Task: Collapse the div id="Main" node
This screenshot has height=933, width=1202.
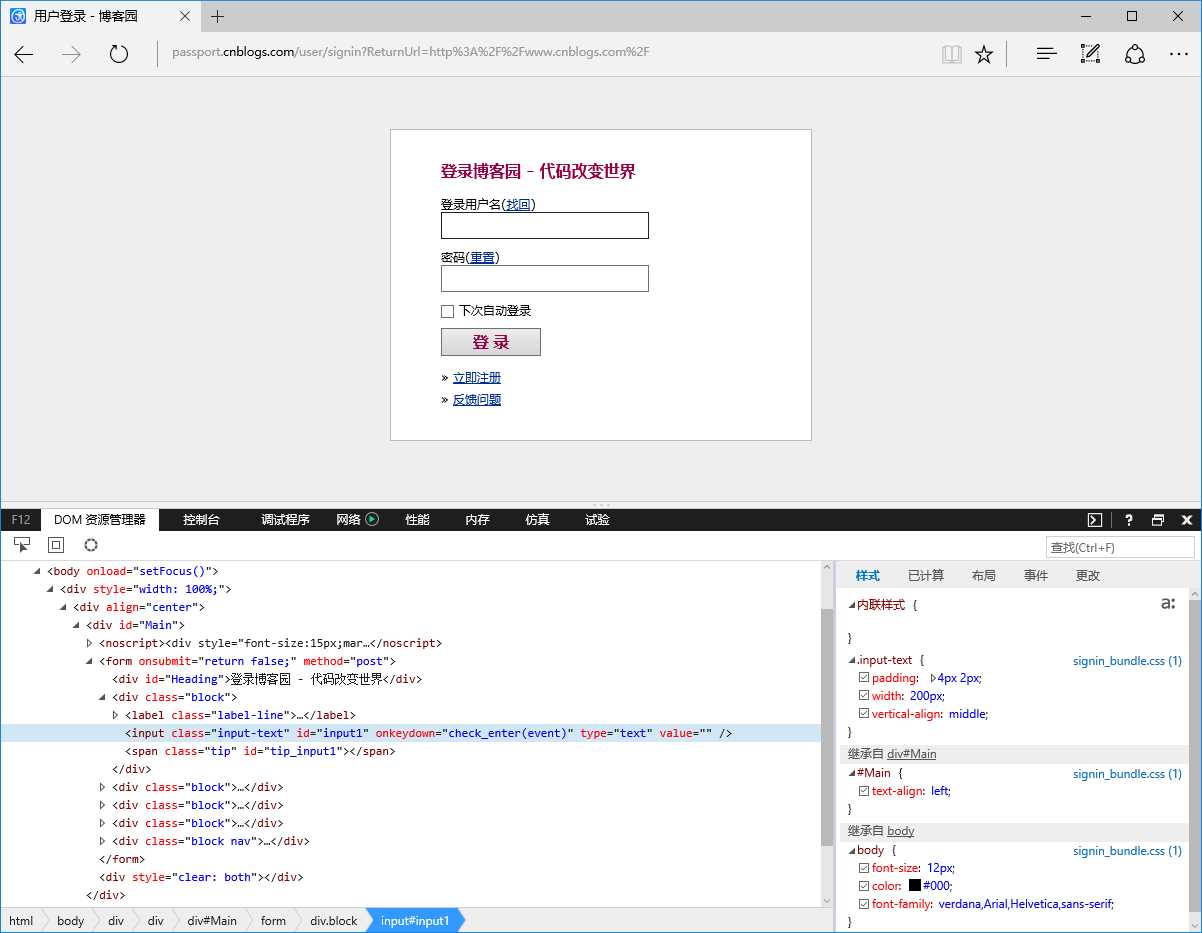Action: click(x=76, y=625)
